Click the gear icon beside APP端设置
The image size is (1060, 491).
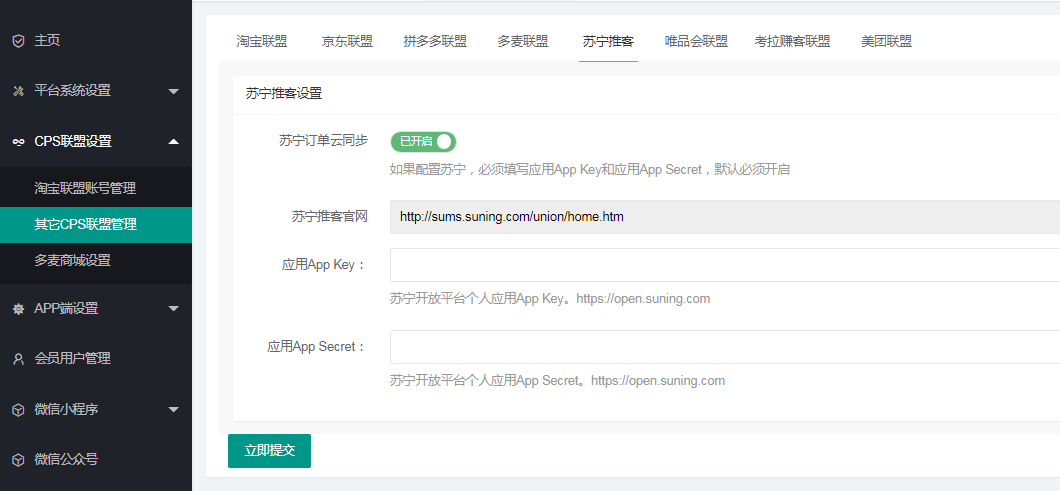18,308
